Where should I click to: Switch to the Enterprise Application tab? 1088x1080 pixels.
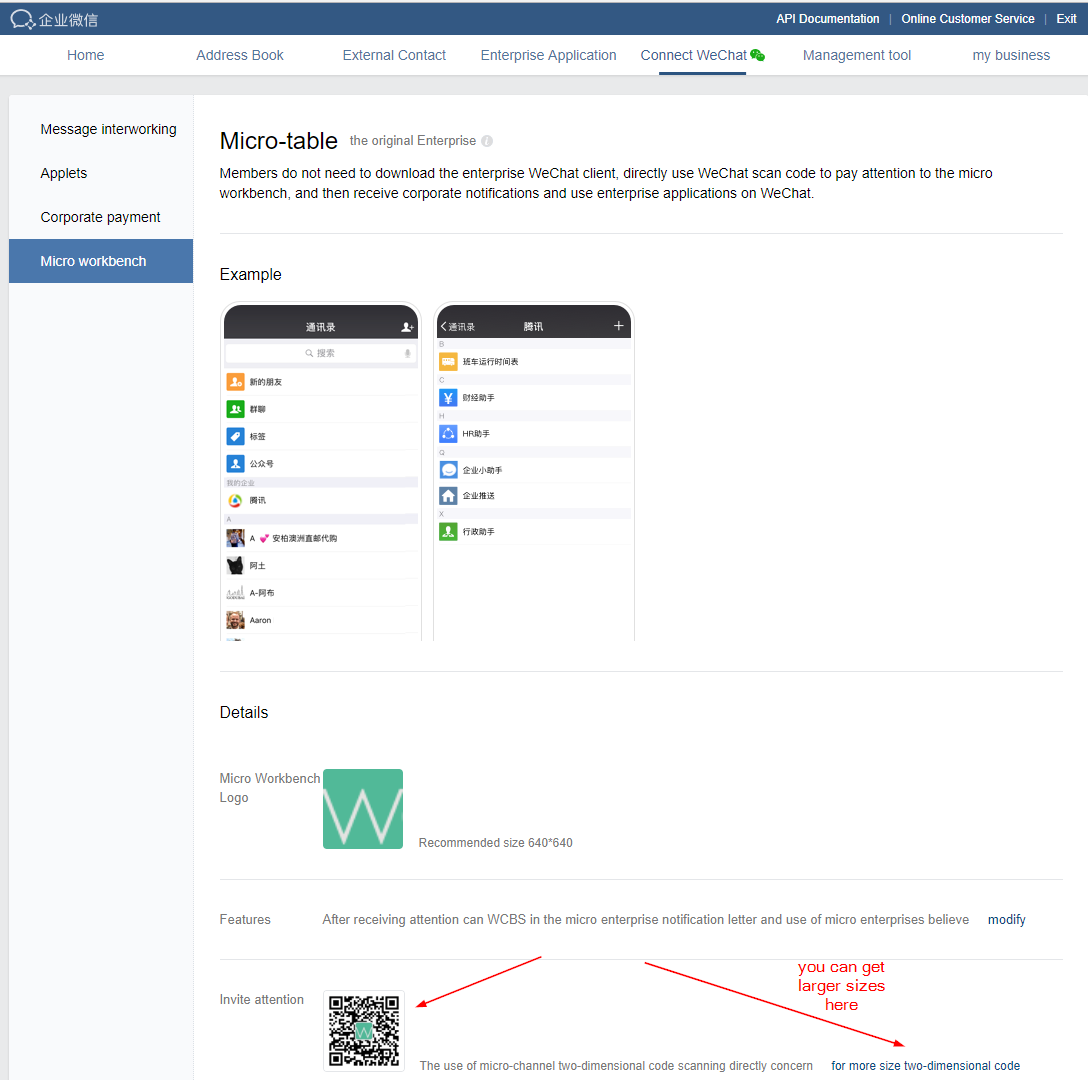(548, 55)
